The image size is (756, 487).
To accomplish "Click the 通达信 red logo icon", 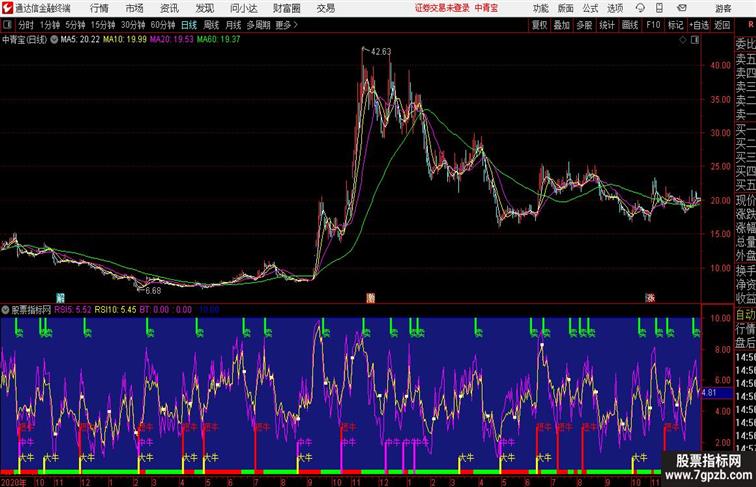I will [7, 8].
